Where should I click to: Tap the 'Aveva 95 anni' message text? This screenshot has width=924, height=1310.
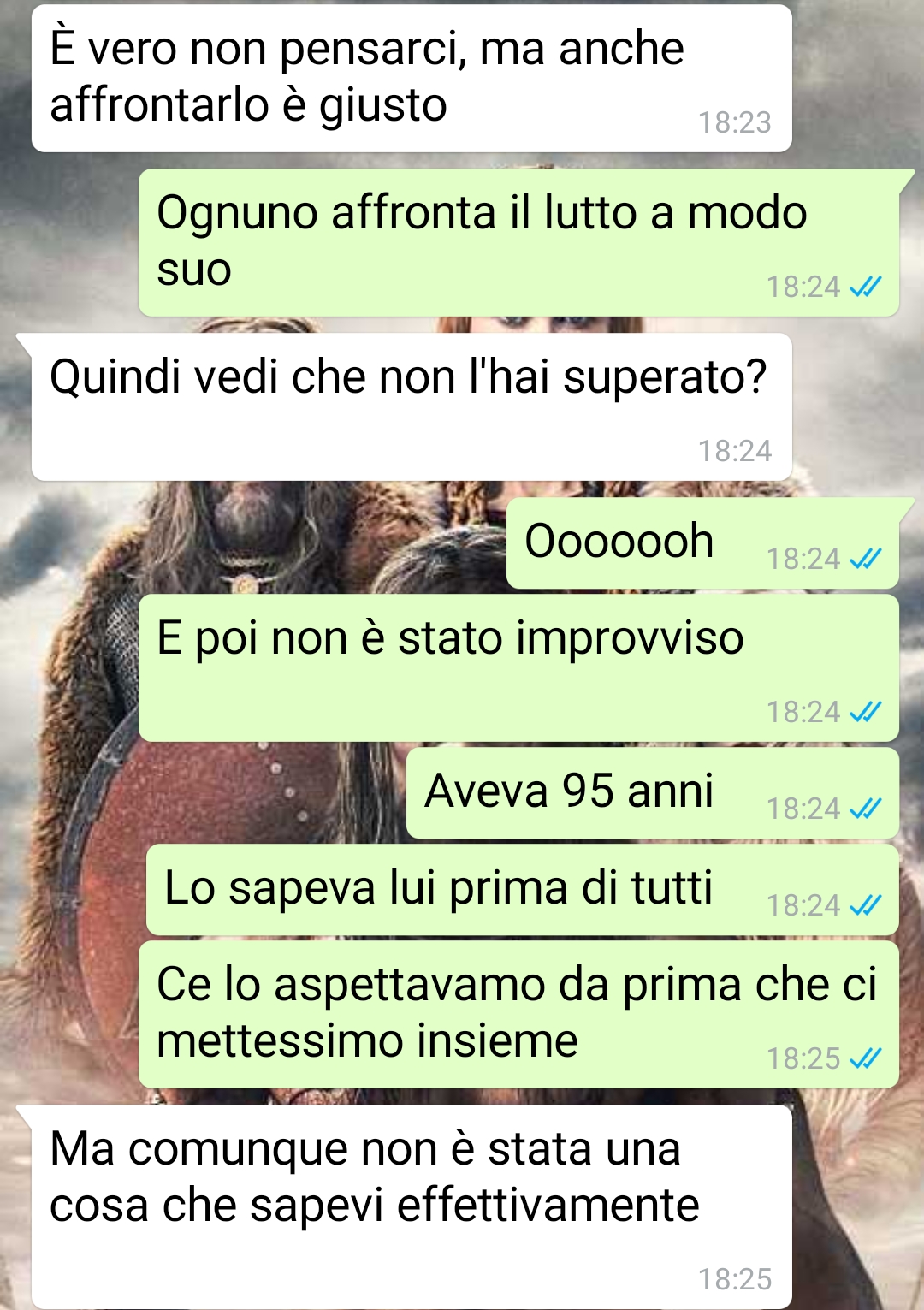coord(569,791)
